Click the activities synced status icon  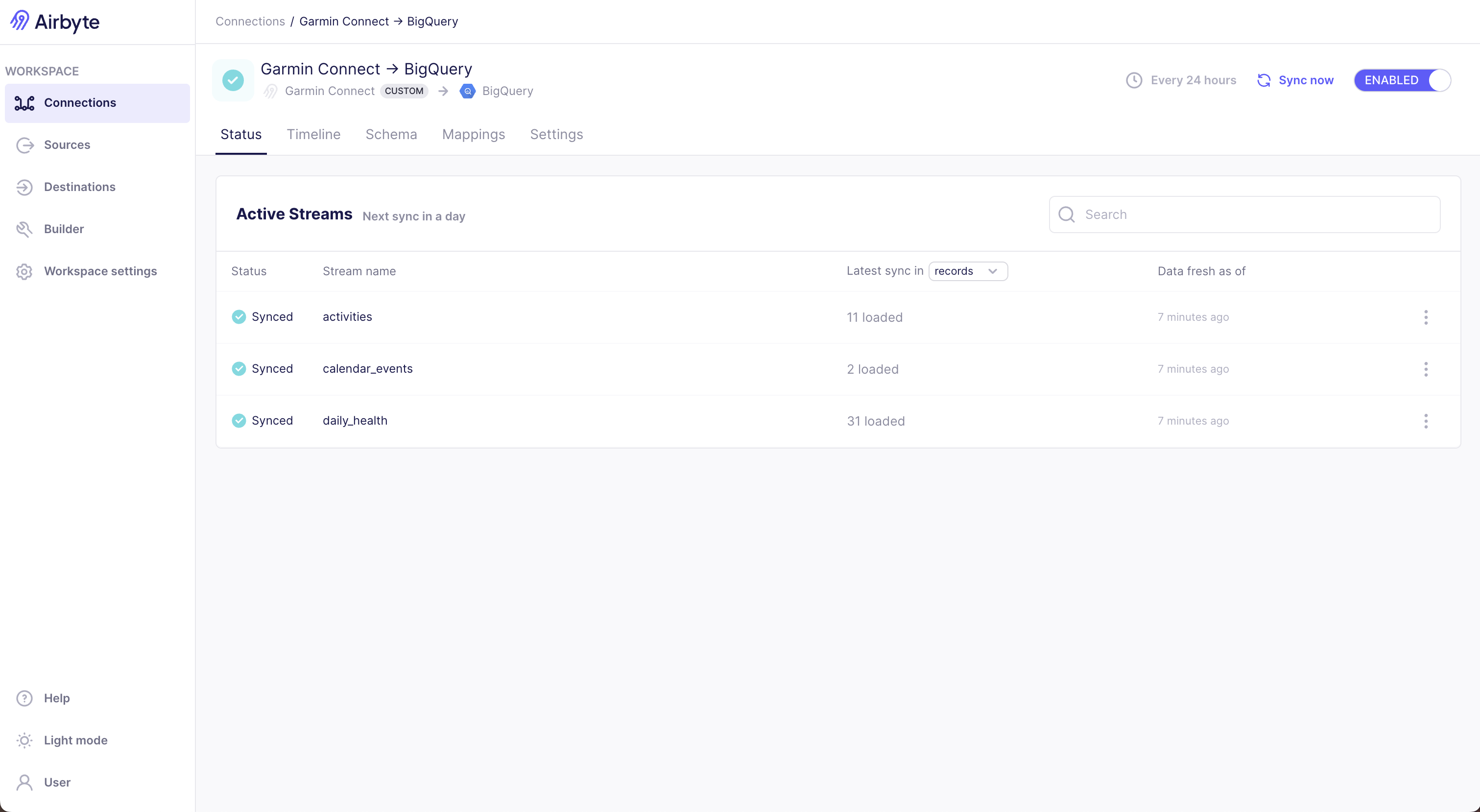click(239, 317)
